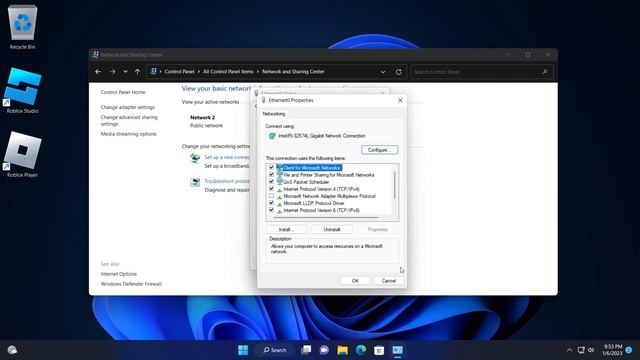This screenshot has width=640, height=360.
Task: Click OK in Ethernet0 Properties
Action: click(355, 281)
